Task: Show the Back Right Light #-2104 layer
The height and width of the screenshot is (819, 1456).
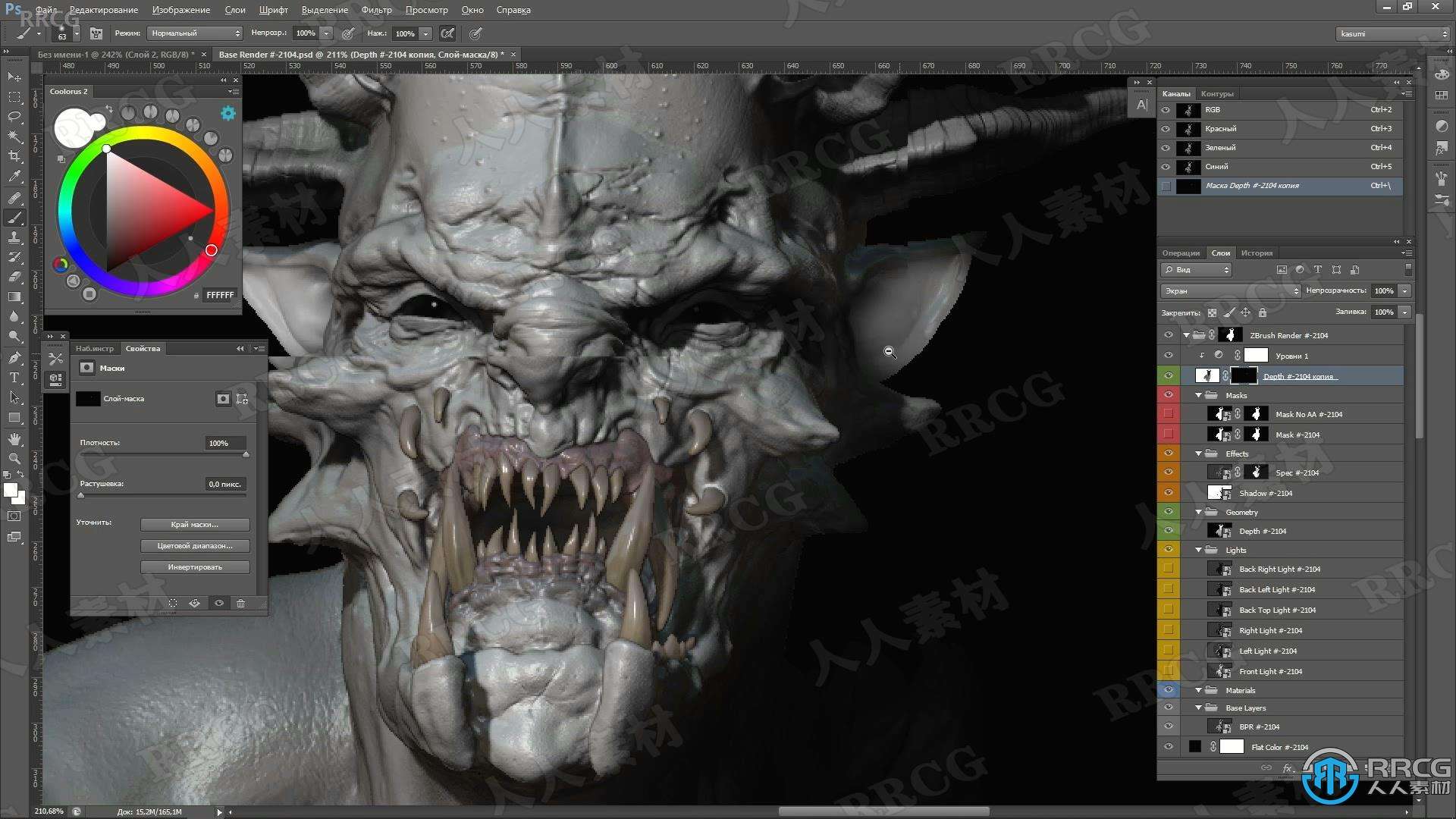Action: tap(1169, 569)
